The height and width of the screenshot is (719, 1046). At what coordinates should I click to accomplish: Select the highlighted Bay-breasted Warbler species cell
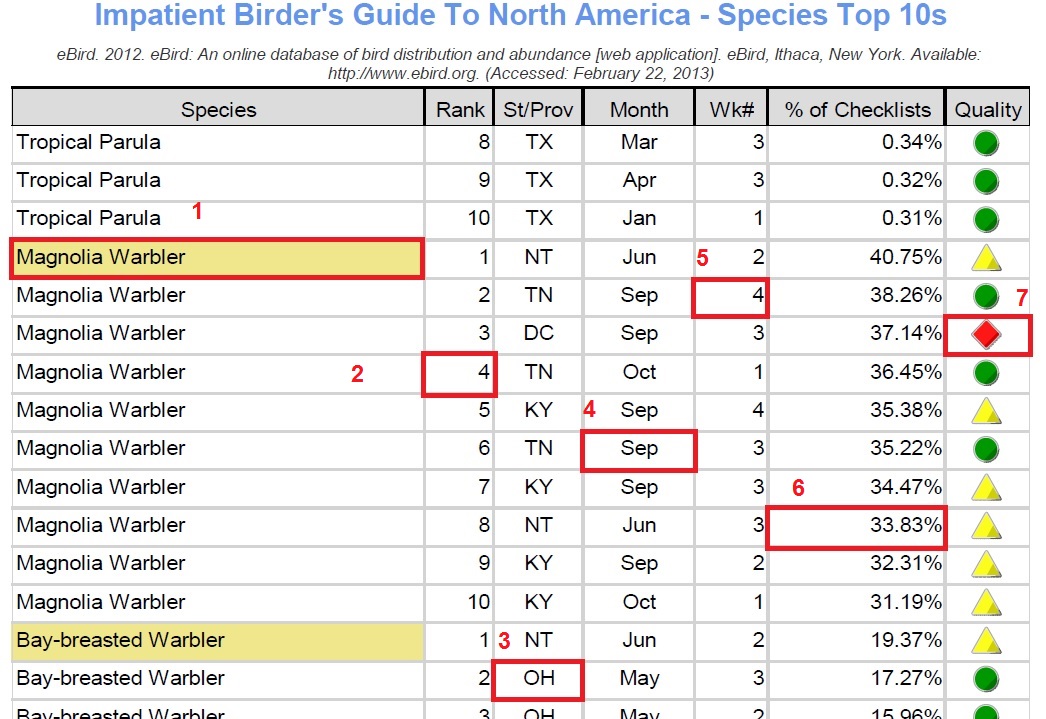[217, 640]
